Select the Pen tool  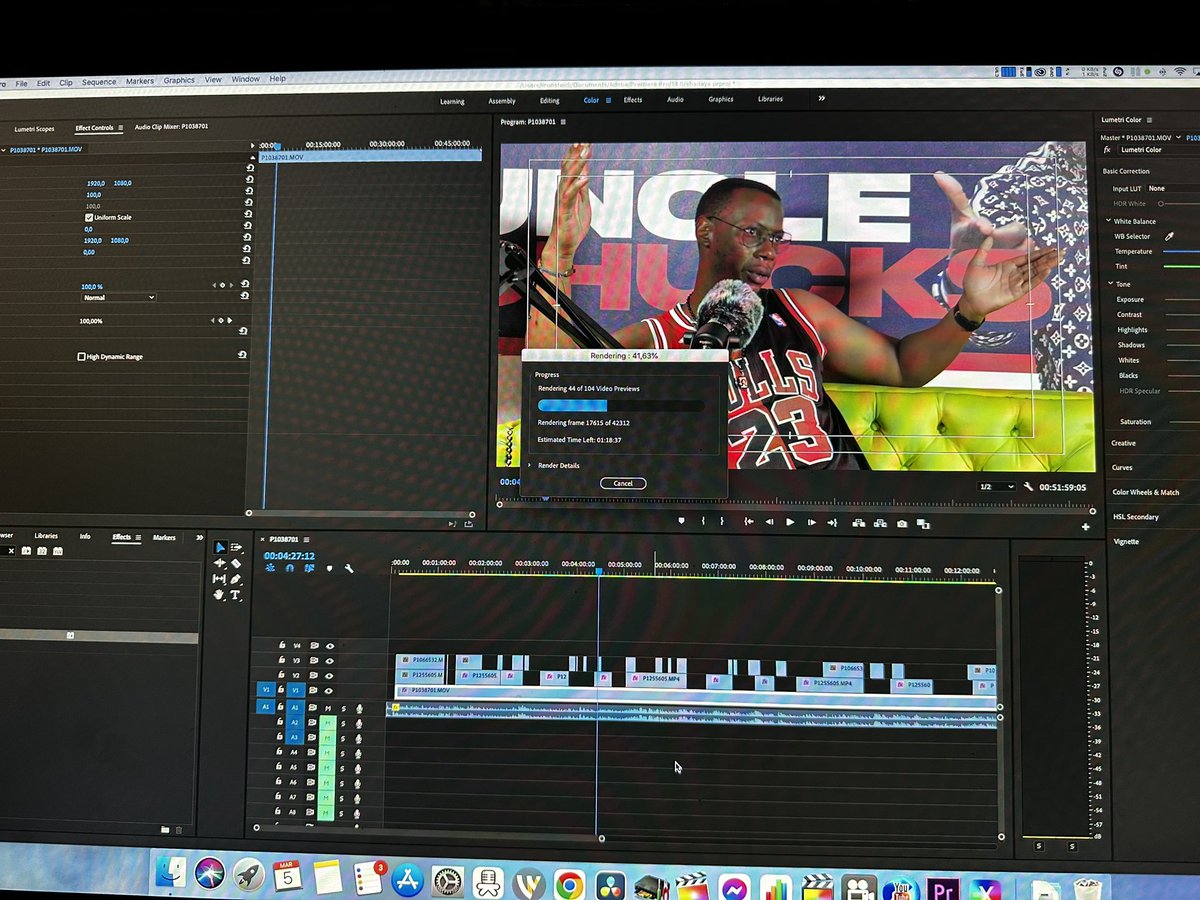coord(236,579)
